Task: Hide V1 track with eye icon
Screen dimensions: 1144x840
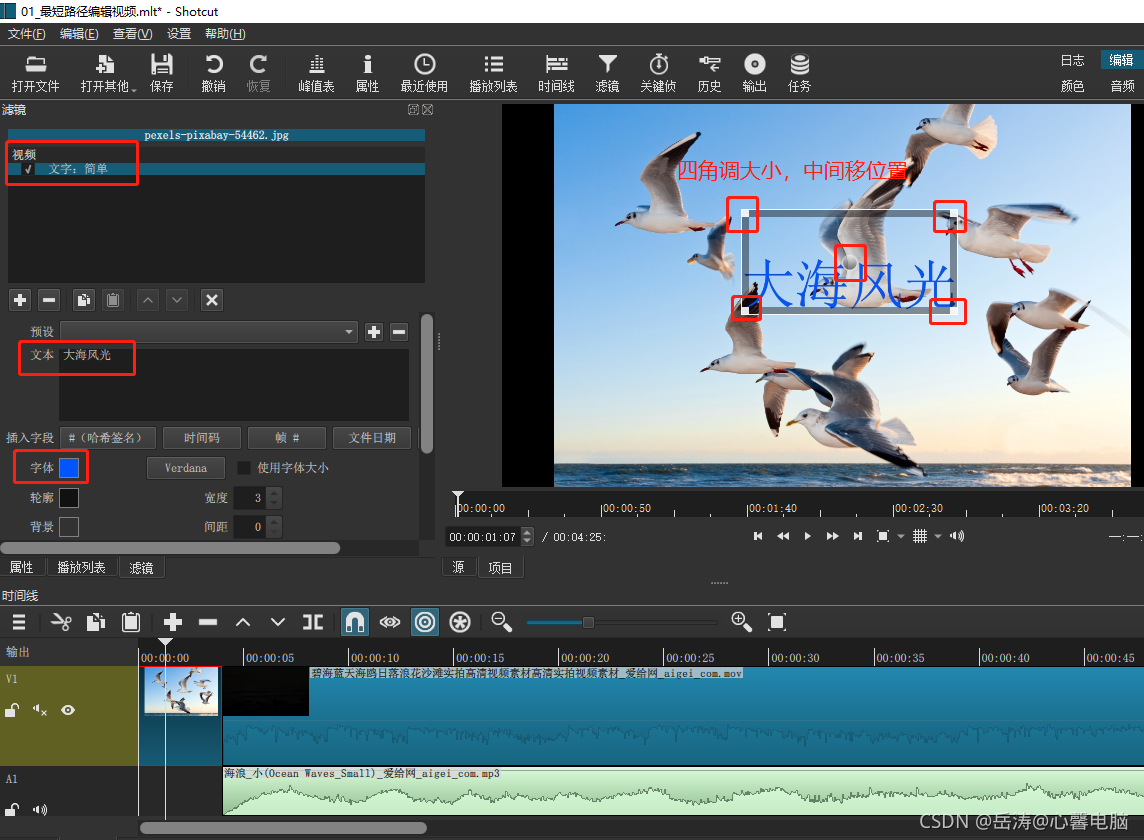Action: click(x=68, y=710)
